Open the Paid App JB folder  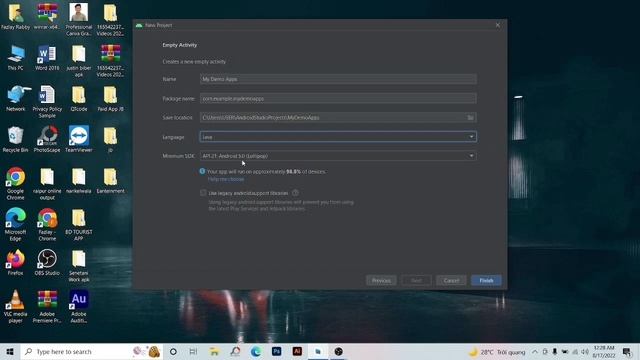[110, 98]
